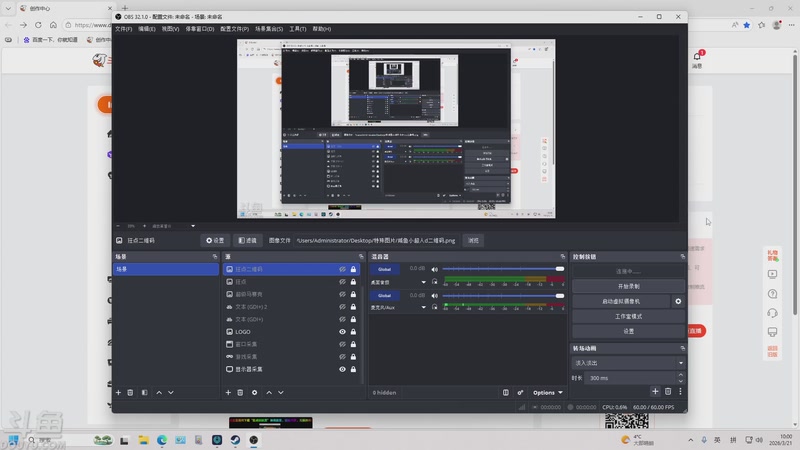Remove the selected scene with the trash icon
Screen dimensions: 800x450
click(x=130, y=392)
